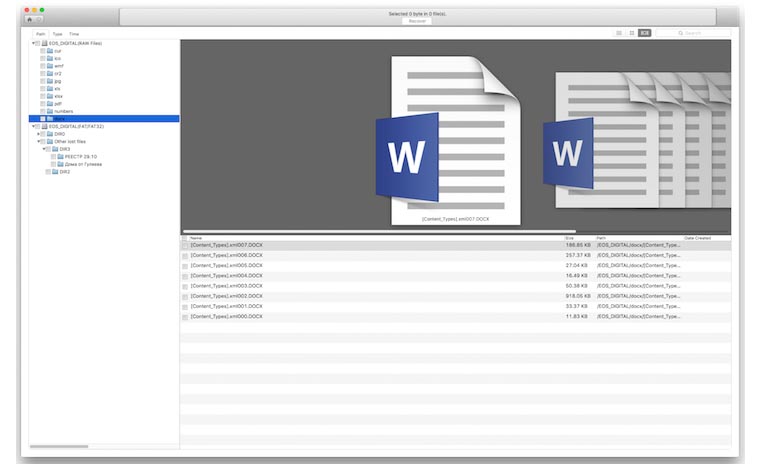Click the 918.05 KB size cell
Viewport: 760px width, 466px height.
[578, 296]
